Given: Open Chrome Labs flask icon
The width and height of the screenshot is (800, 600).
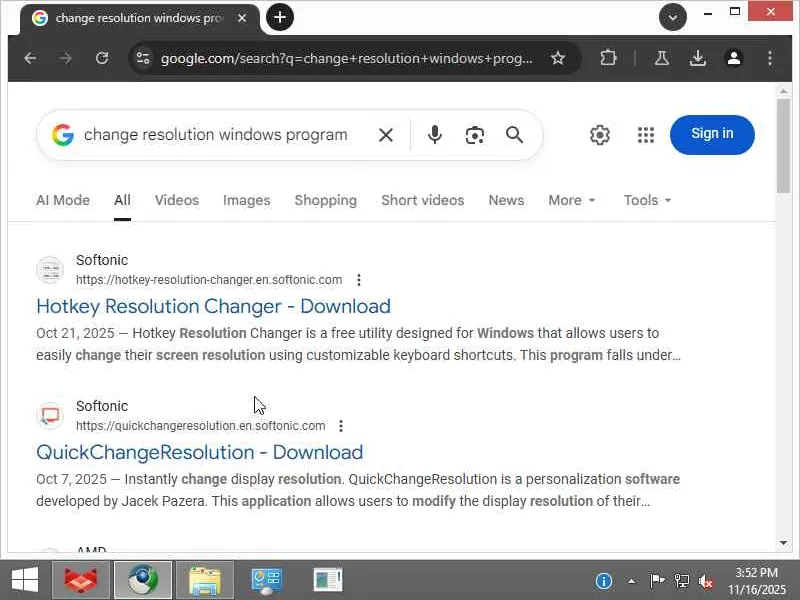Looking at the screenshot, I should click(x=662, y=58).
